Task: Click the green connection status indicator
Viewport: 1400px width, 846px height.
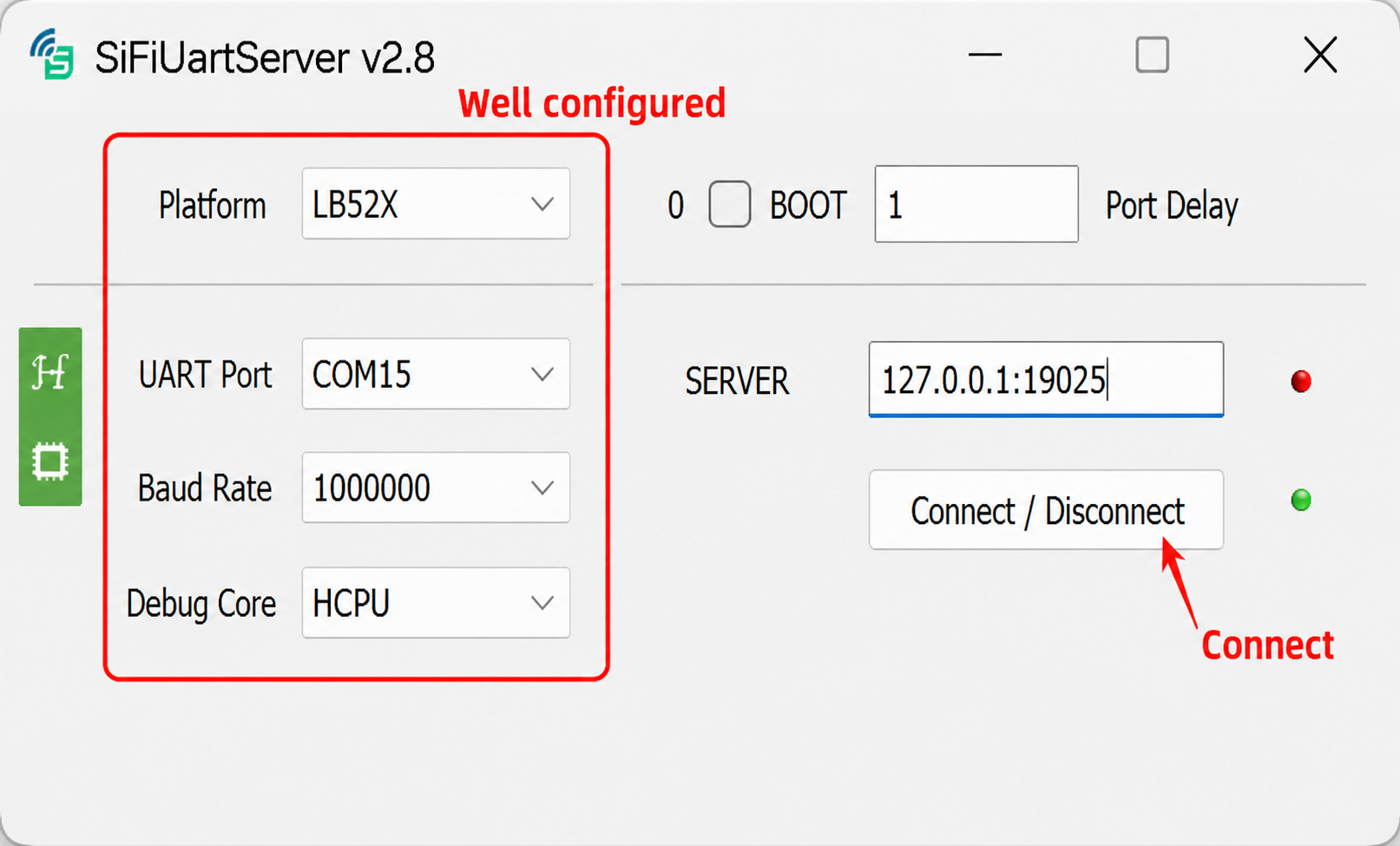Action: pyautogui.click(x=1300, y=500)
